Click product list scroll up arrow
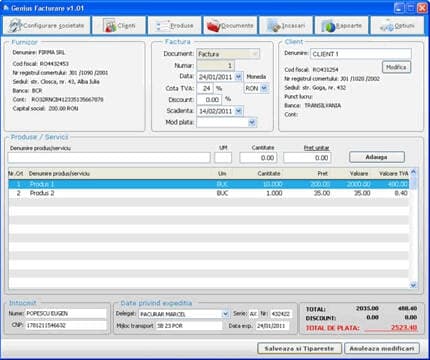The width and height of the screenshot is (430, 360). coord(413,172)
